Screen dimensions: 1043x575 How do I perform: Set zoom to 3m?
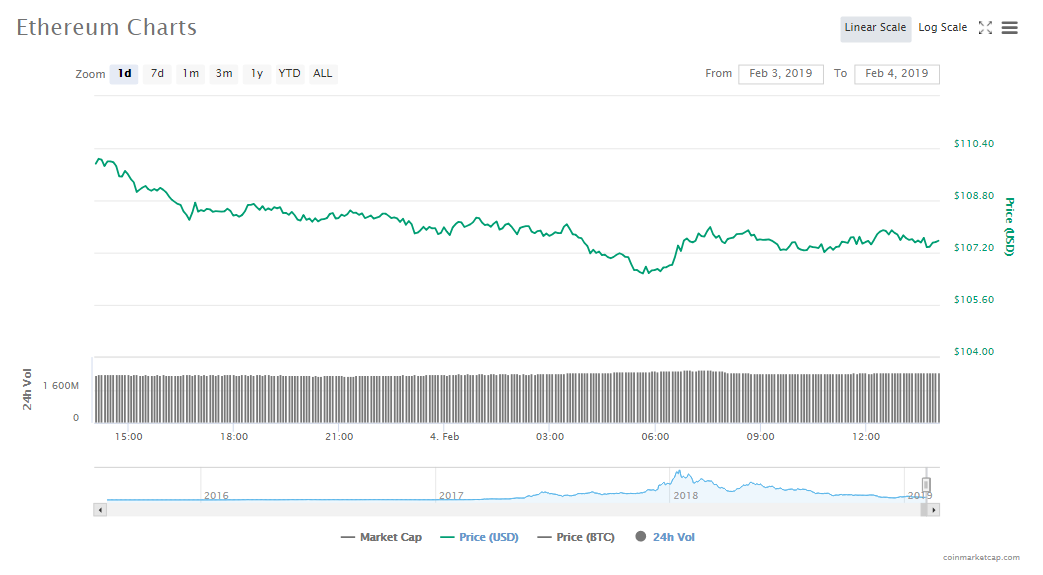pos(224,74)
